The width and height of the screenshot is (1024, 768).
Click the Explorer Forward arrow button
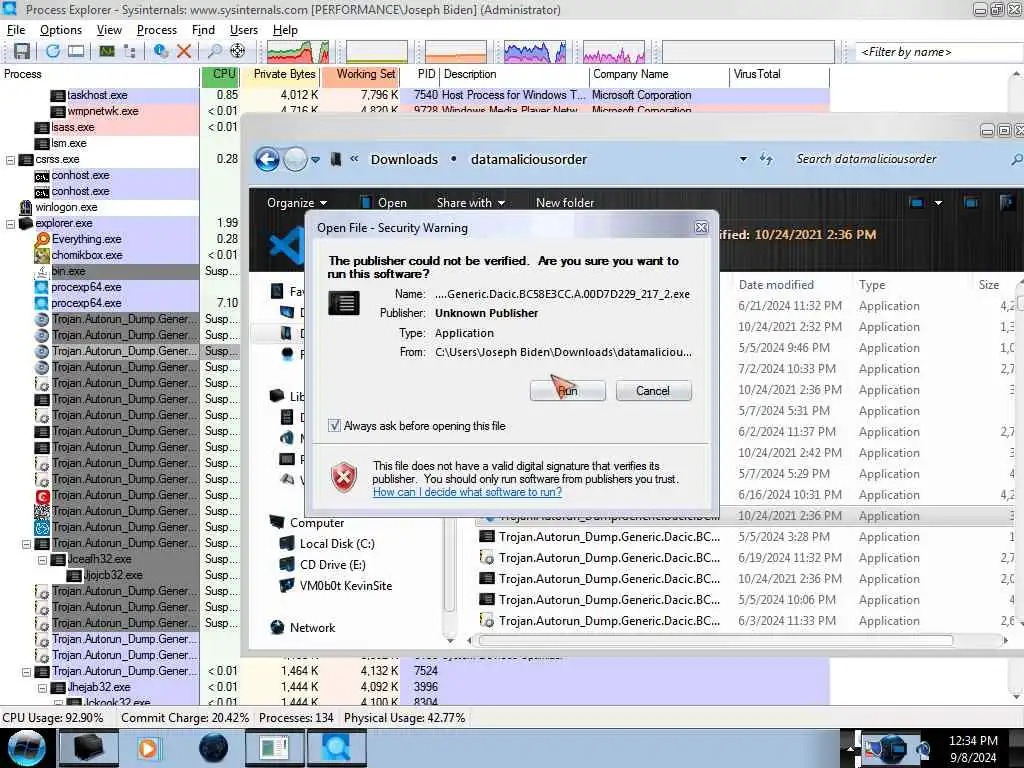click(295, 159)
